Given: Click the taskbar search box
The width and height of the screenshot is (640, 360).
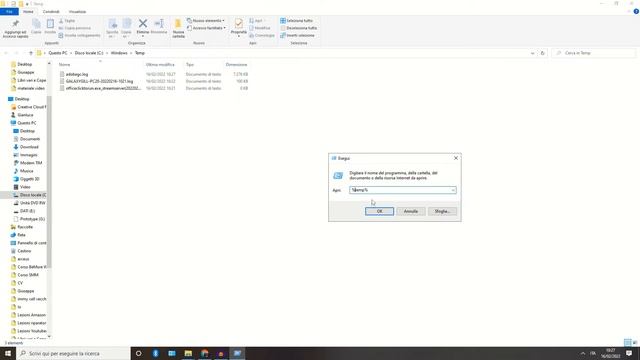Looking at the screenshot, I should tap(73, 353).
